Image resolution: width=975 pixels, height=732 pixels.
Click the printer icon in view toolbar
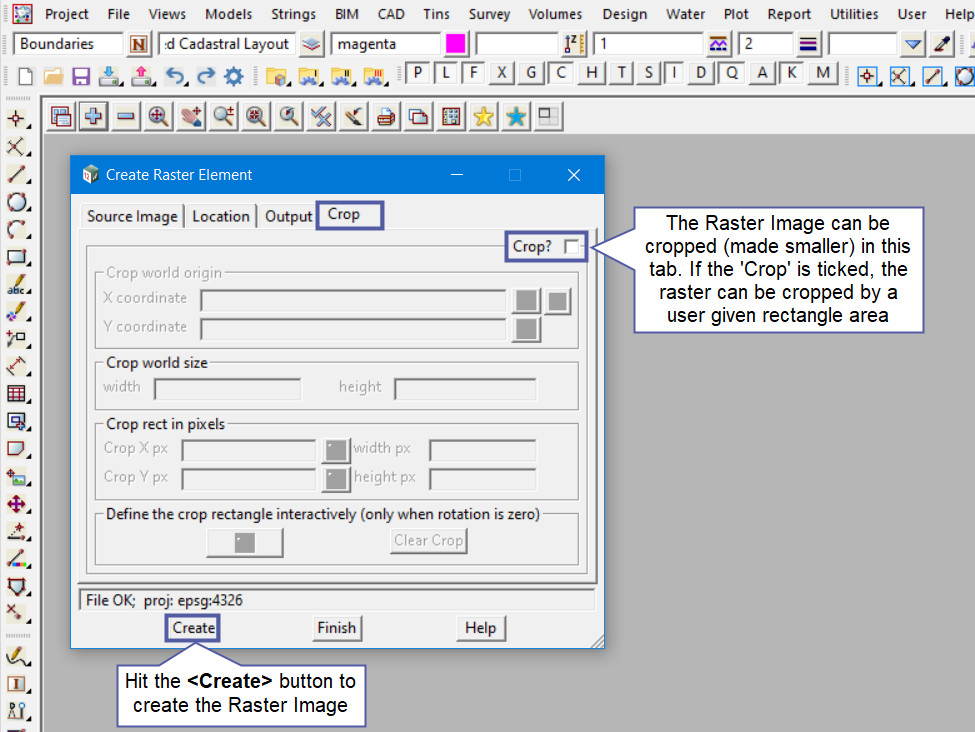click(x=386, y=117)
